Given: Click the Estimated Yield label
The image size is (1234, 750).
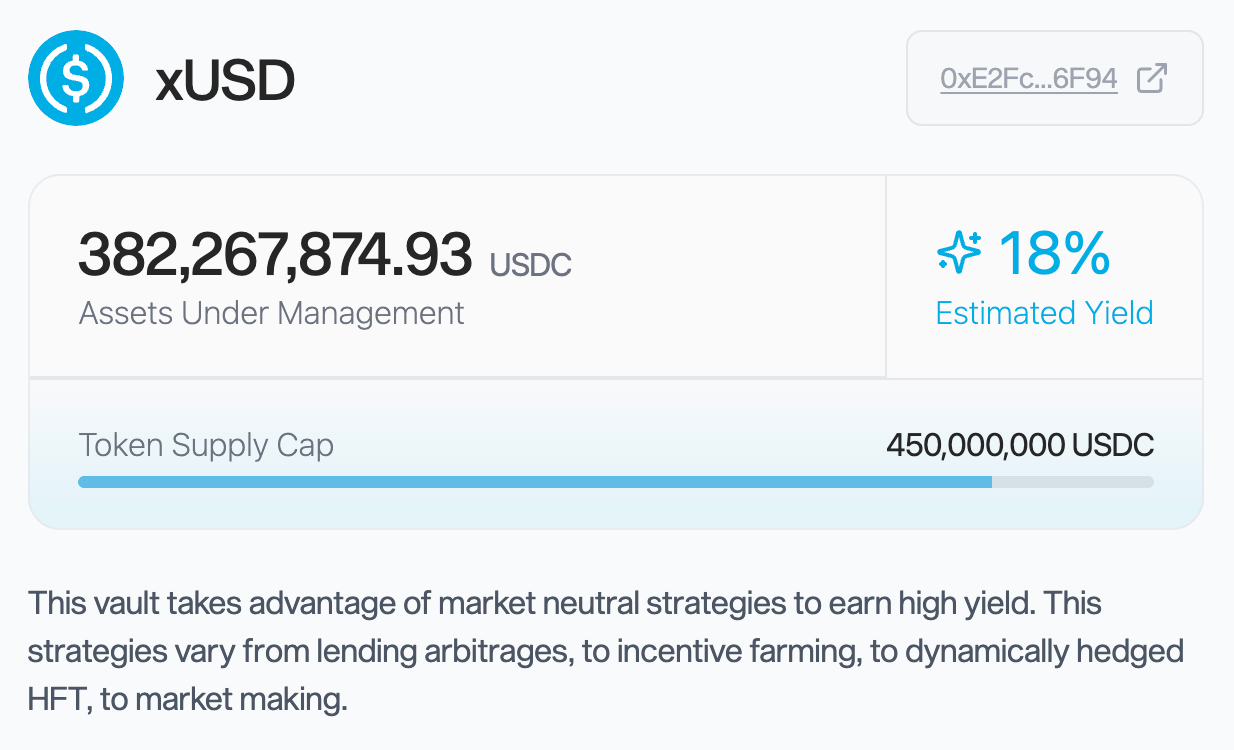Looking at the screenshot, I should point(1044,312).
